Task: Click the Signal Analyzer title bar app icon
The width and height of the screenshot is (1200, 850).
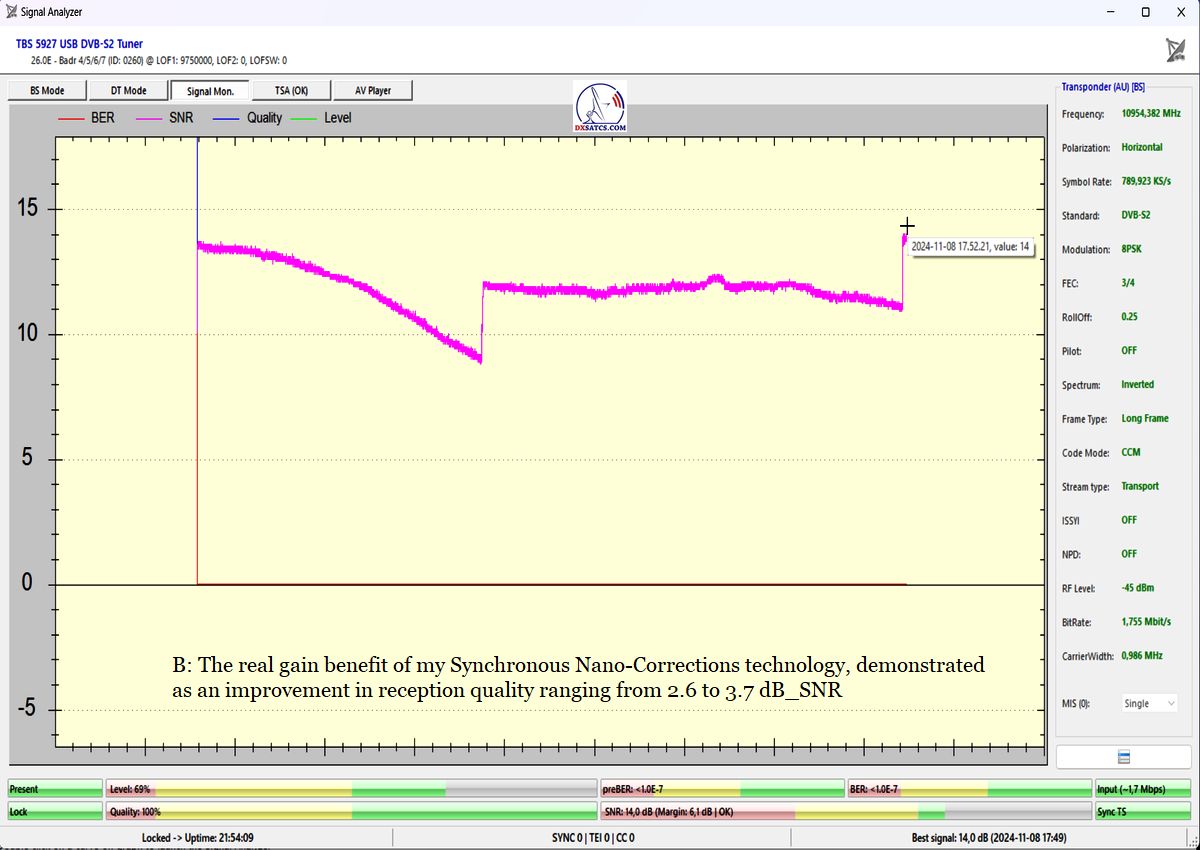Action: pos(12,12)
